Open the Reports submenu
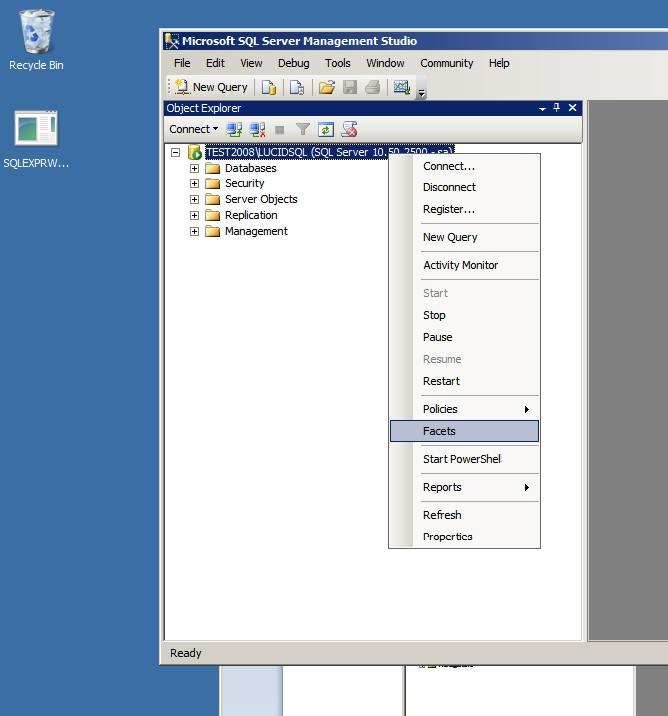 tap(465, 487)
